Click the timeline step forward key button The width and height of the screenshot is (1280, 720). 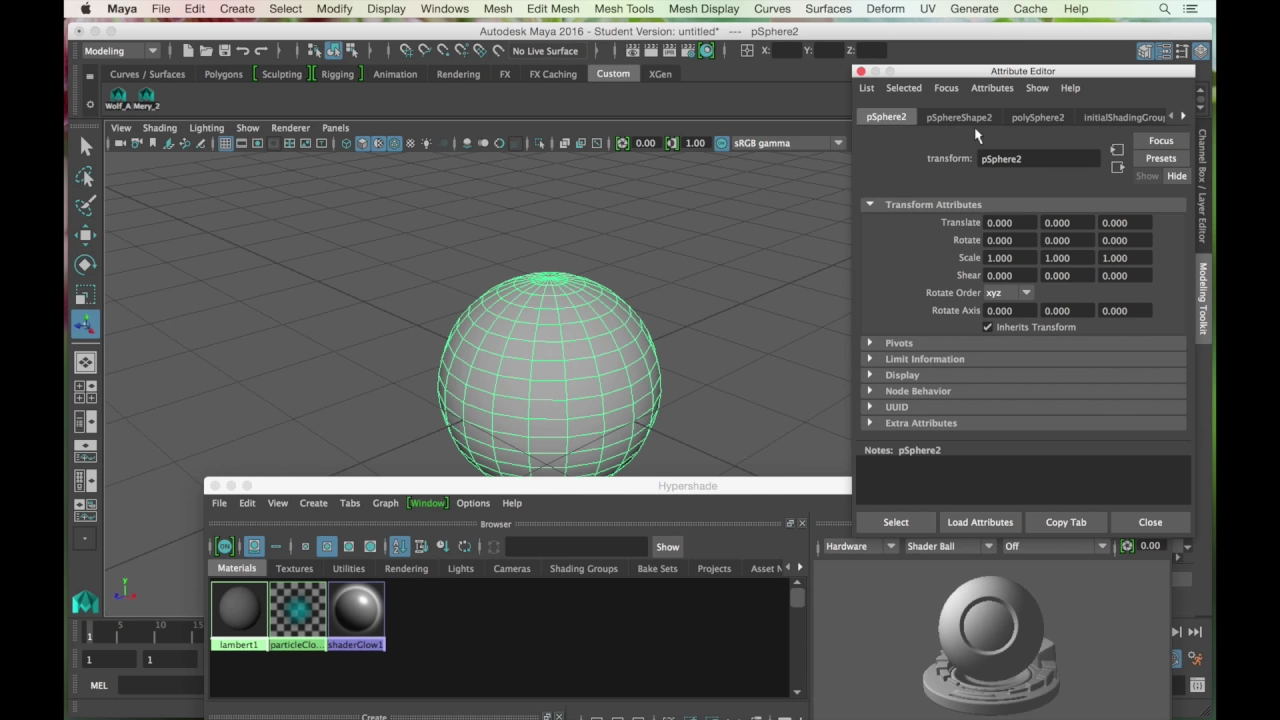1176,632
